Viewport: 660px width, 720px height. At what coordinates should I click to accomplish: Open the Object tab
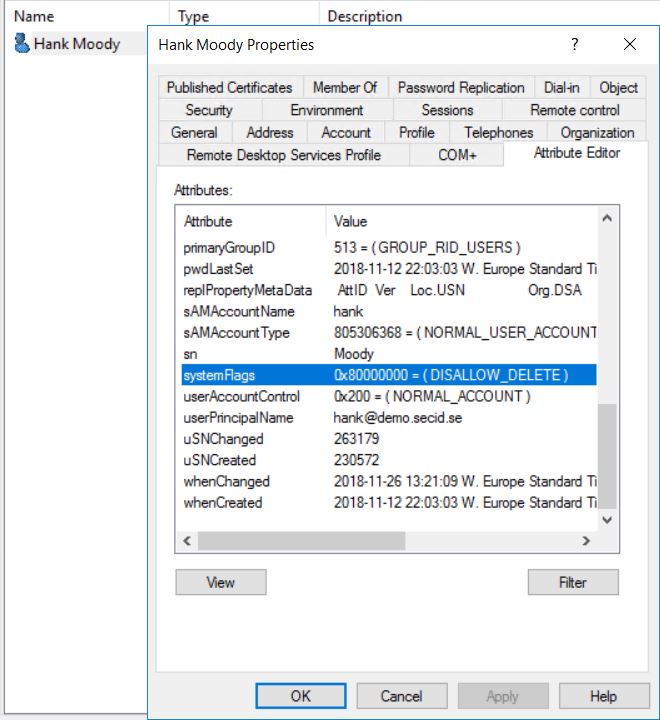click(x=618, y=87)
